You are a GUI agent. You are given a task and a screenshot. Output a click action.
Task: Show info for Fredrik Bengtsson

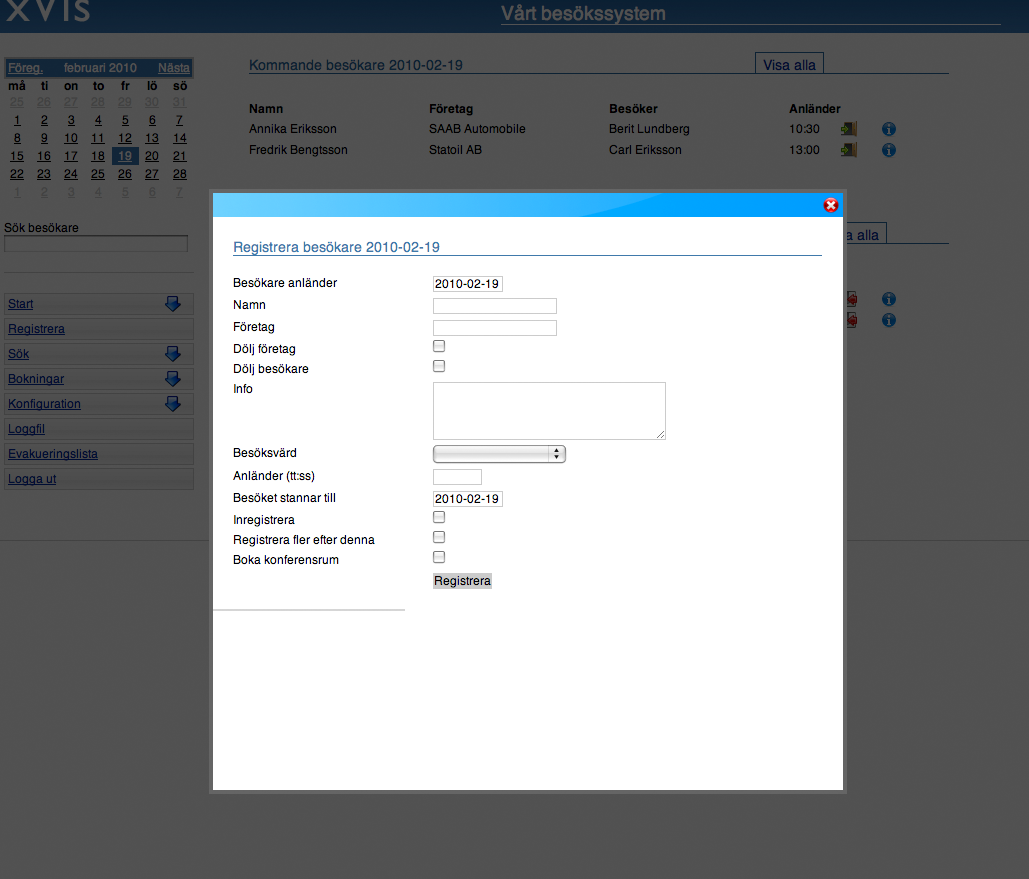click(889, 150)
